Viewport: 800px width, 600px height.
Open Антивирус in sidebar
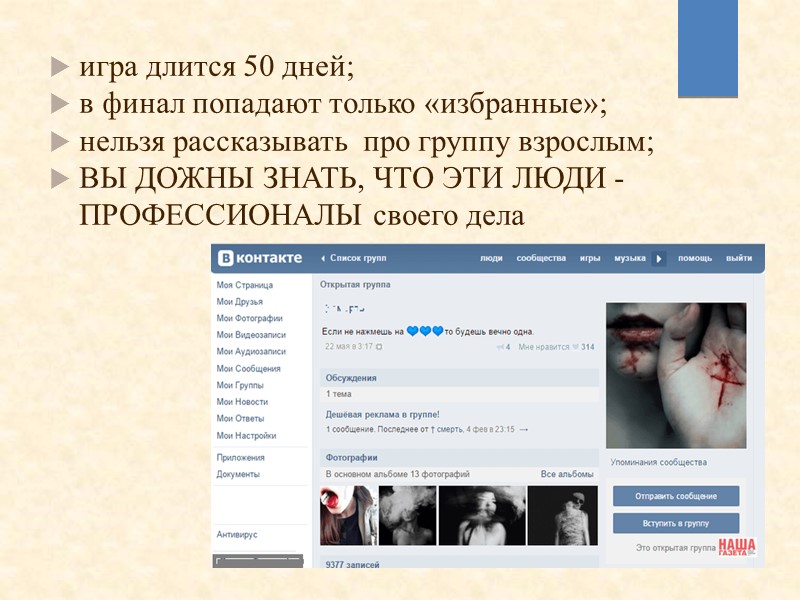pos(237,534)
